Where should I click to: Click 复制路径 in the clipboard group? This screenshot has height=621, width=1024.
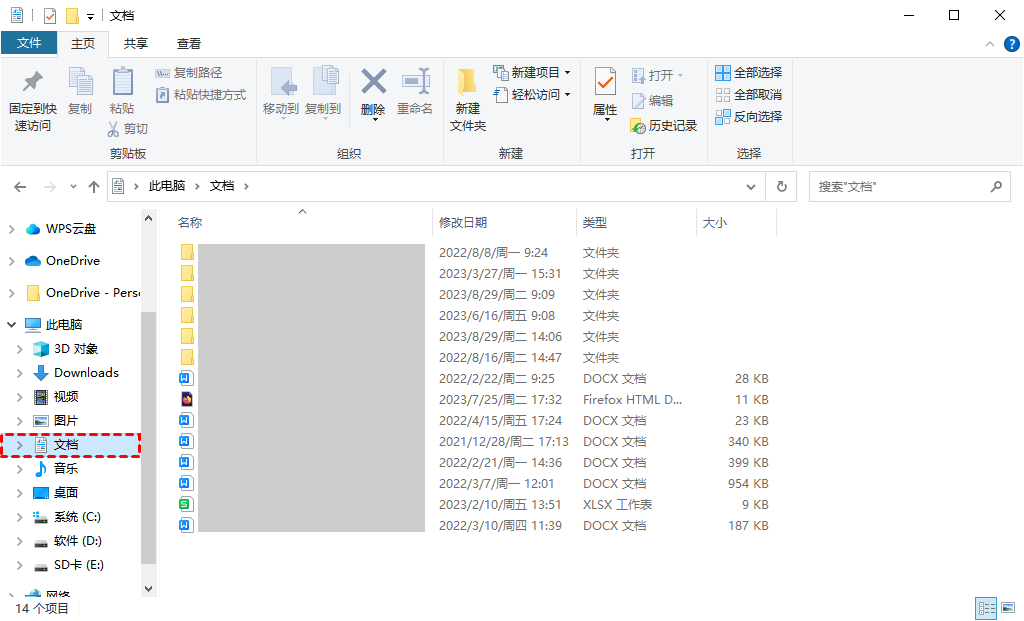189,72
